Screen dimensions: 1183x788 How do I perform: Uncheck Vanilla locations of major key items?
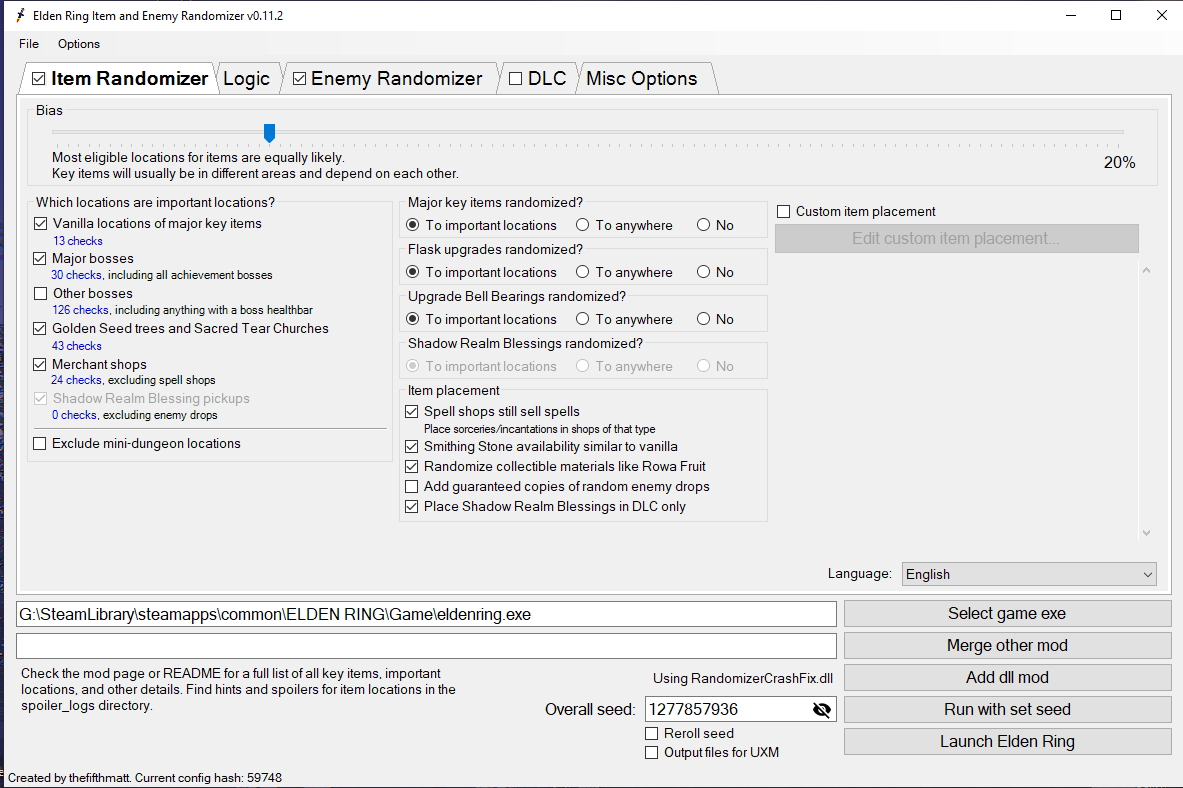point(41,223)
